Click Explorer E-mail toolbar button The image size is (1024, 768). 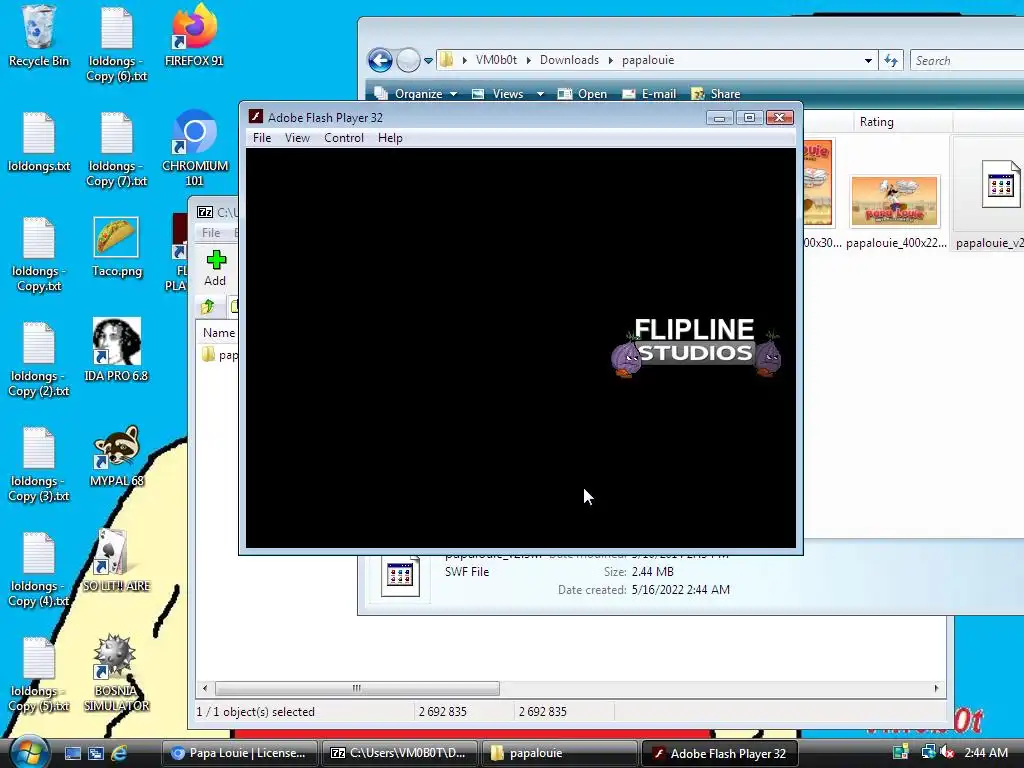coord(648,94)
